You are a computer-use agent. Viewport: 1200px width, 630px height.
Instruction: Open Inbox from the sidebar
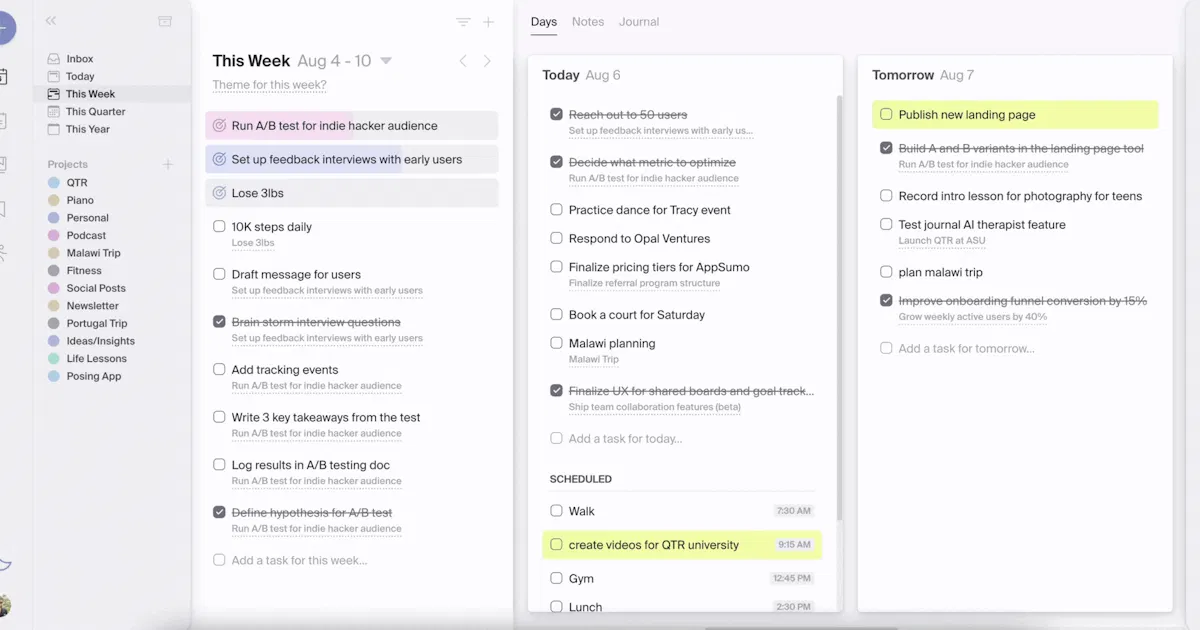point(79,59)
